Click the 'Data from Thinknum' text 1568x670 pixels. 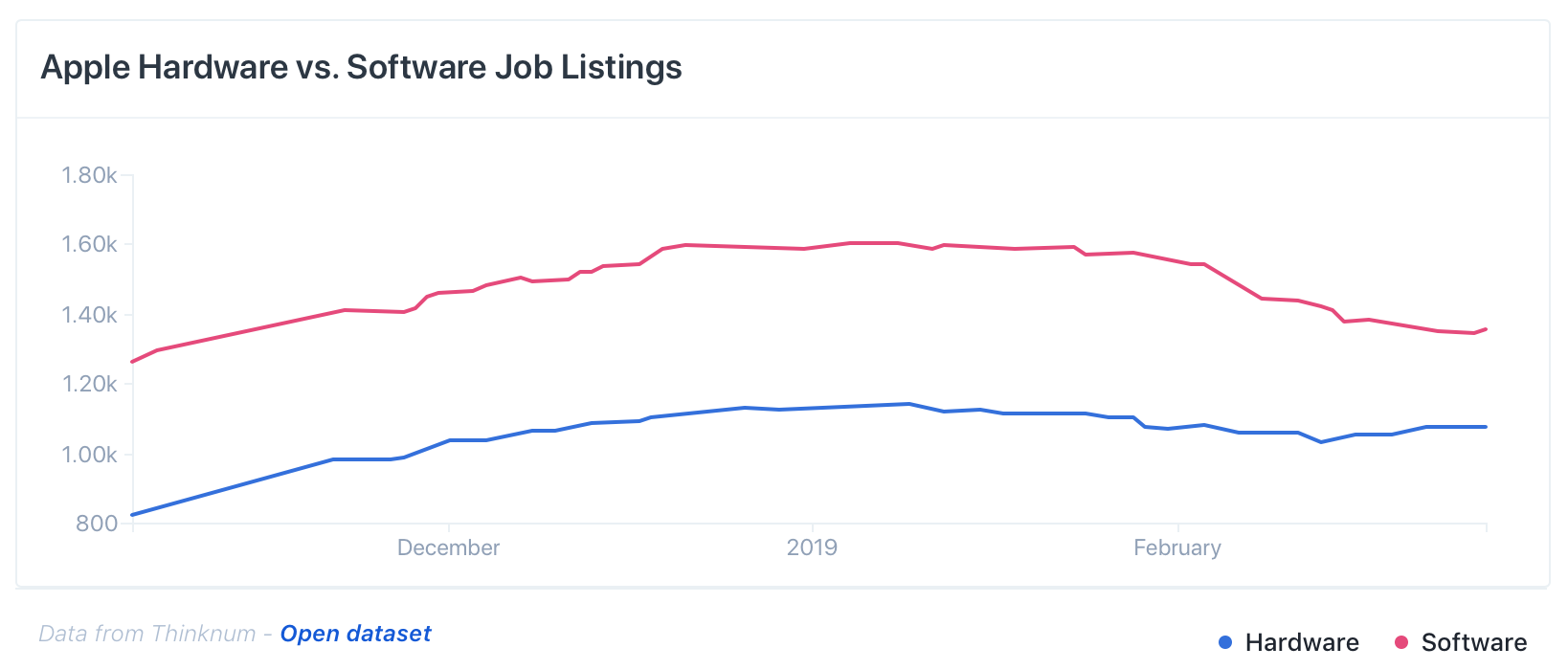click(147, 634)
